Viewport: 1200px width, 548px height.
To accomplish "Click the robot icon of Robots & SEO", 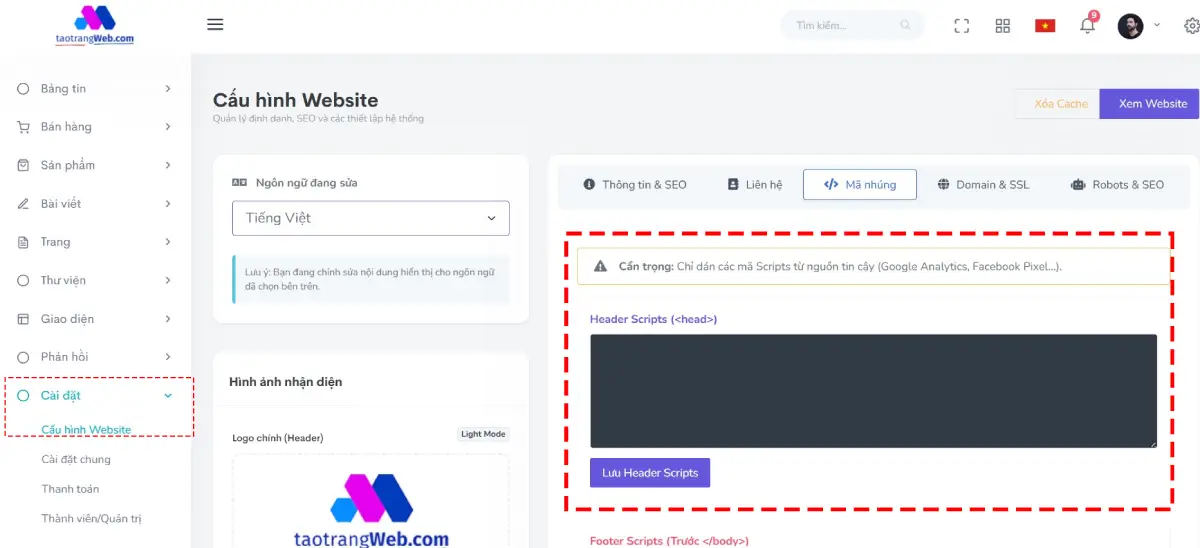I will pyautogui.click(x=1078, y=185).
